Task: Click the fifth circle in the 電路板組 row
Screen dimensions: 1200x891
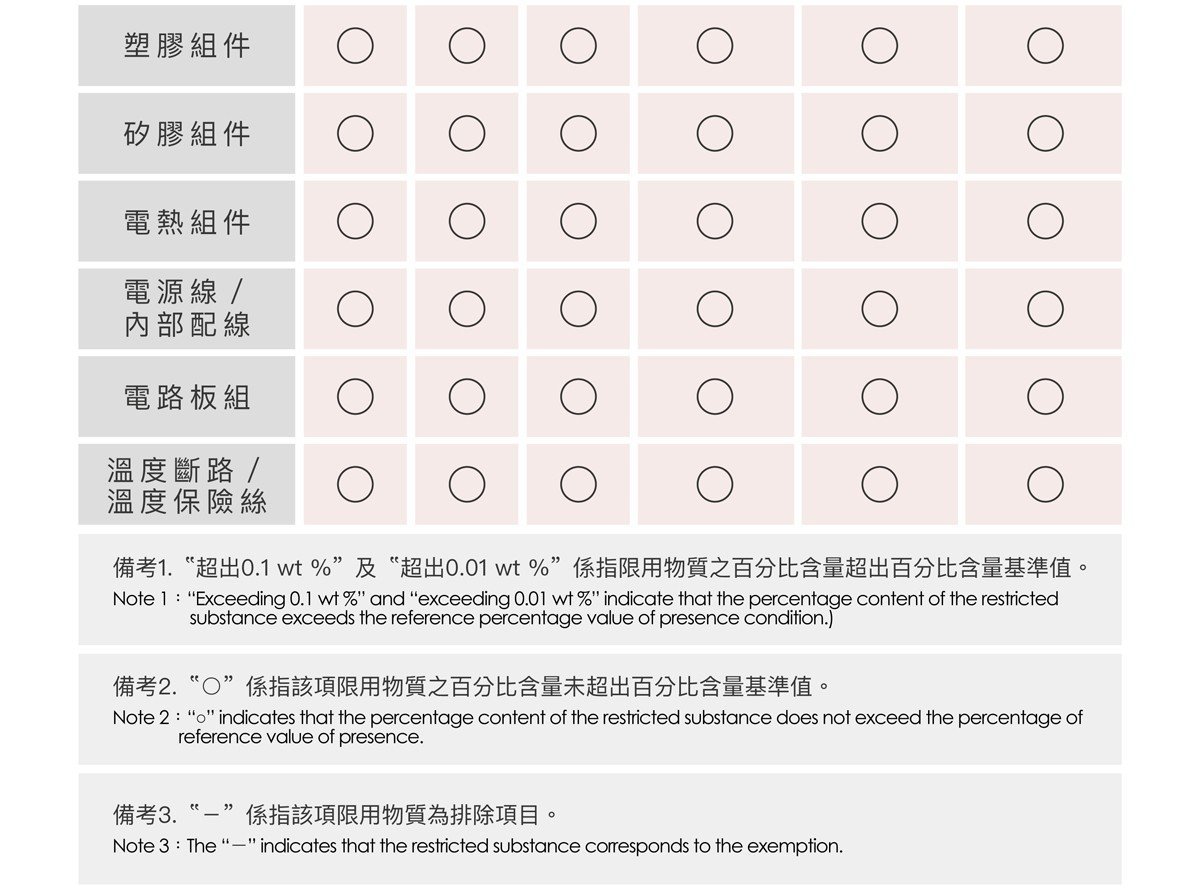Action: pos(879,397)
